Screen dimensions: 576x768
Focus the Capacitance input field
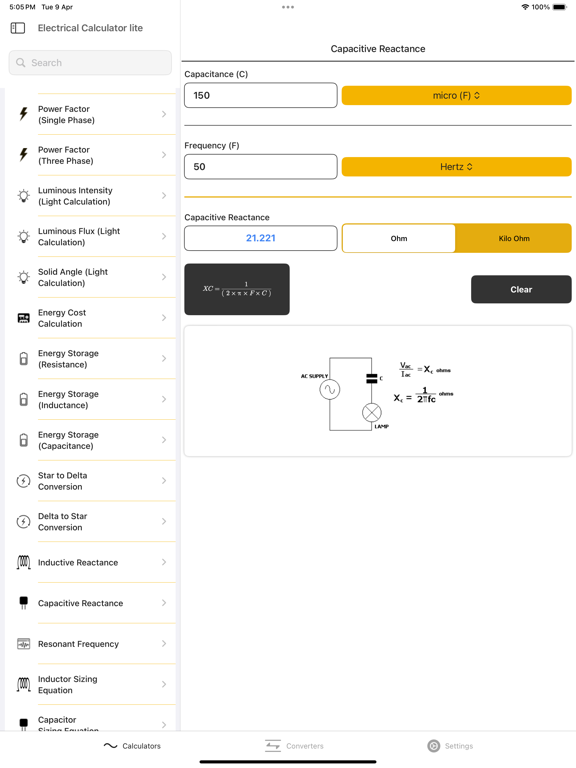(x=261, y=96)
